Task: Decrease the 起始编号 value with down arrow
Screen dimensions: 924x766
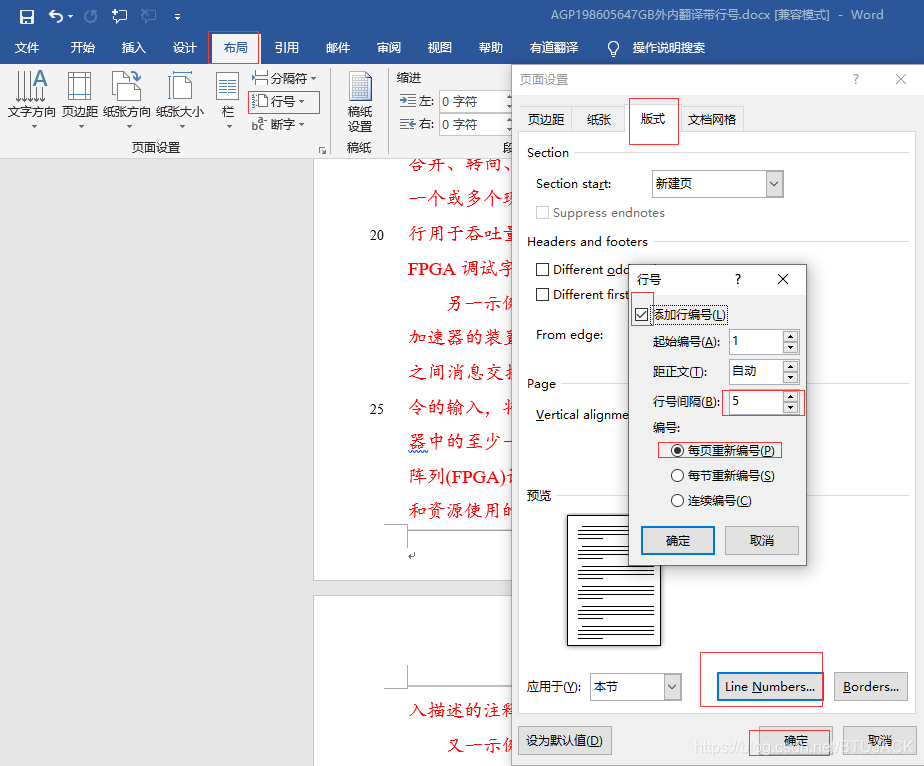Action: pos(791,347)
